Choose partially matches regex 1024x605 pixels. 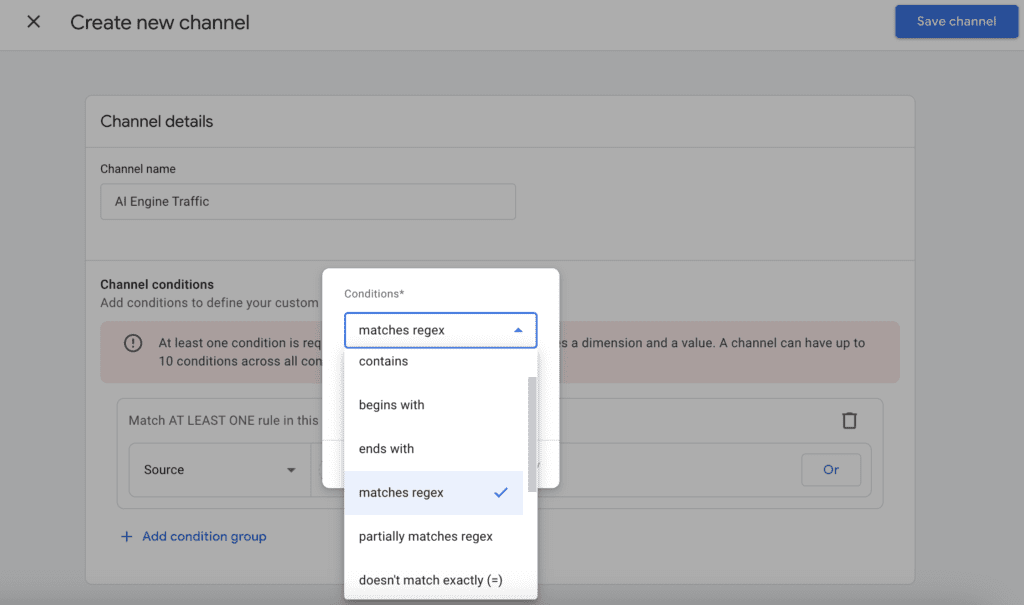coord(425,536)
